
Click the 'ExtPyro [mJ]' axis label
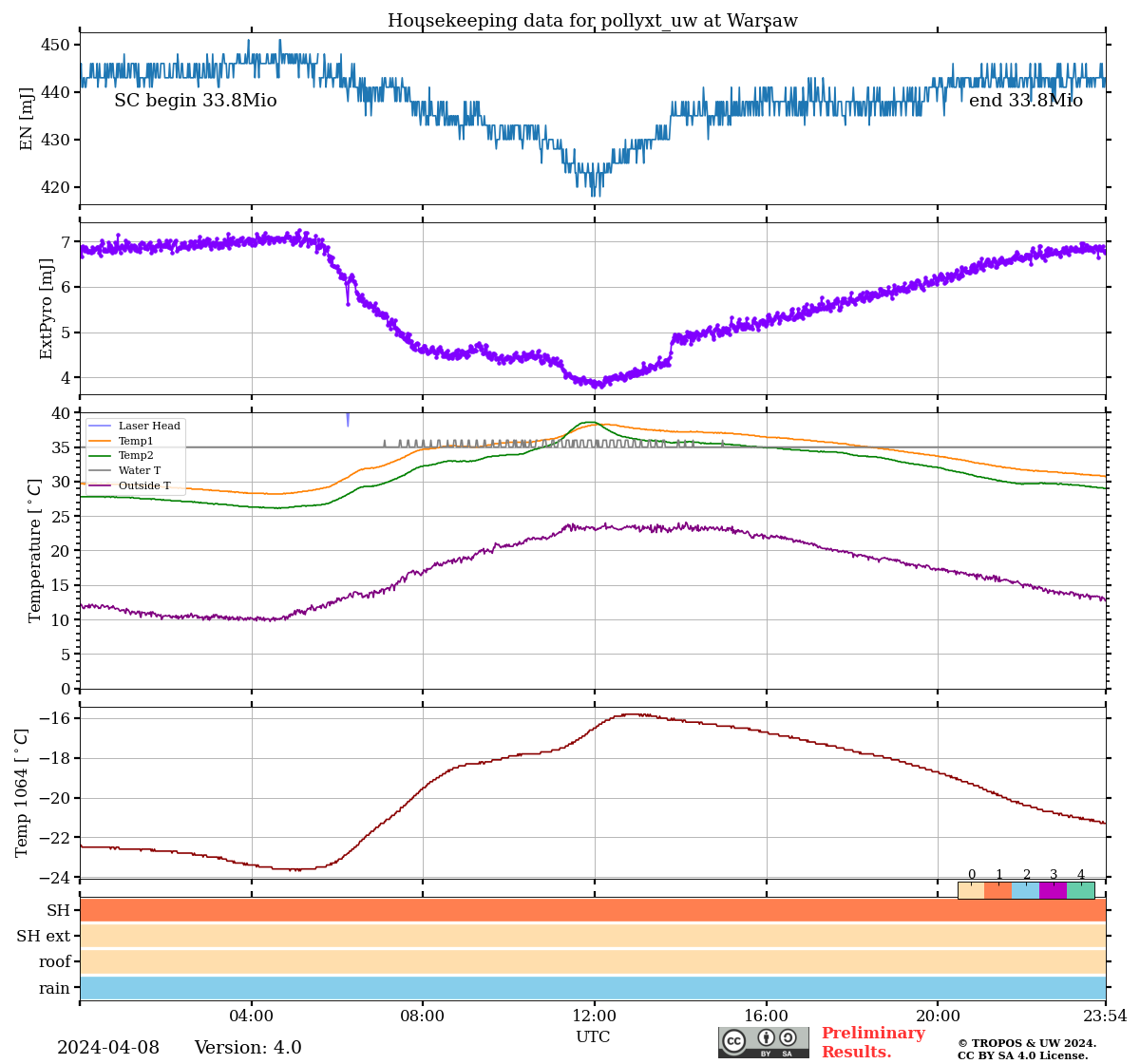(x=47, y=309)
